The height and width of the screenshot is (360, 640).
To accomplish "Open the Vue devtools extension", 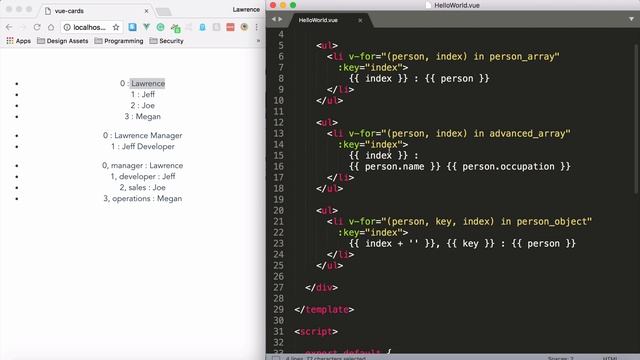I will 146,27.
